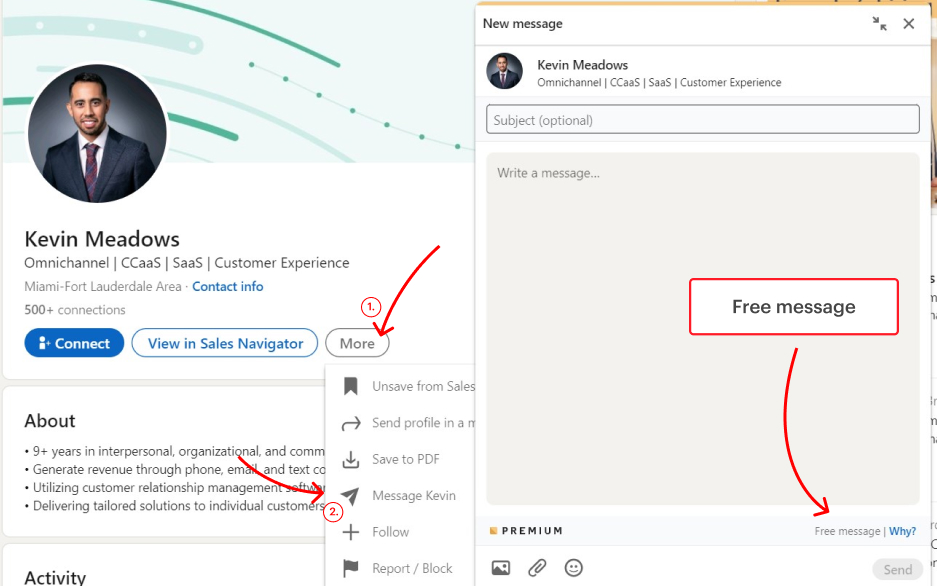Open the emoji picker icon
937x586 pixels.
(x=573, y=568)
